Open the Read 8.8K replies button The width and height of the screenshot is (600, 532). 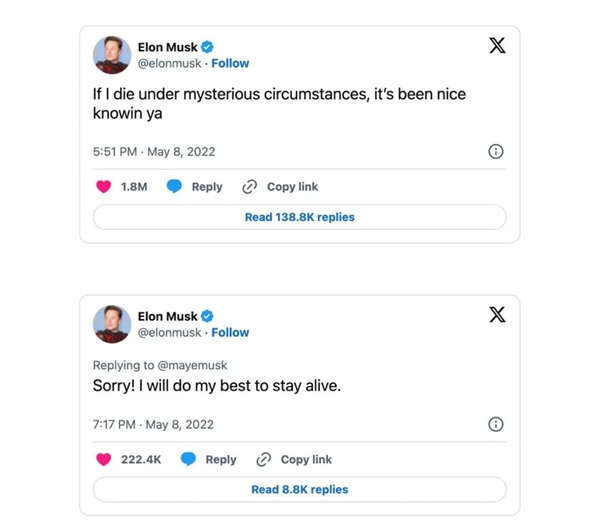(299, 490)
